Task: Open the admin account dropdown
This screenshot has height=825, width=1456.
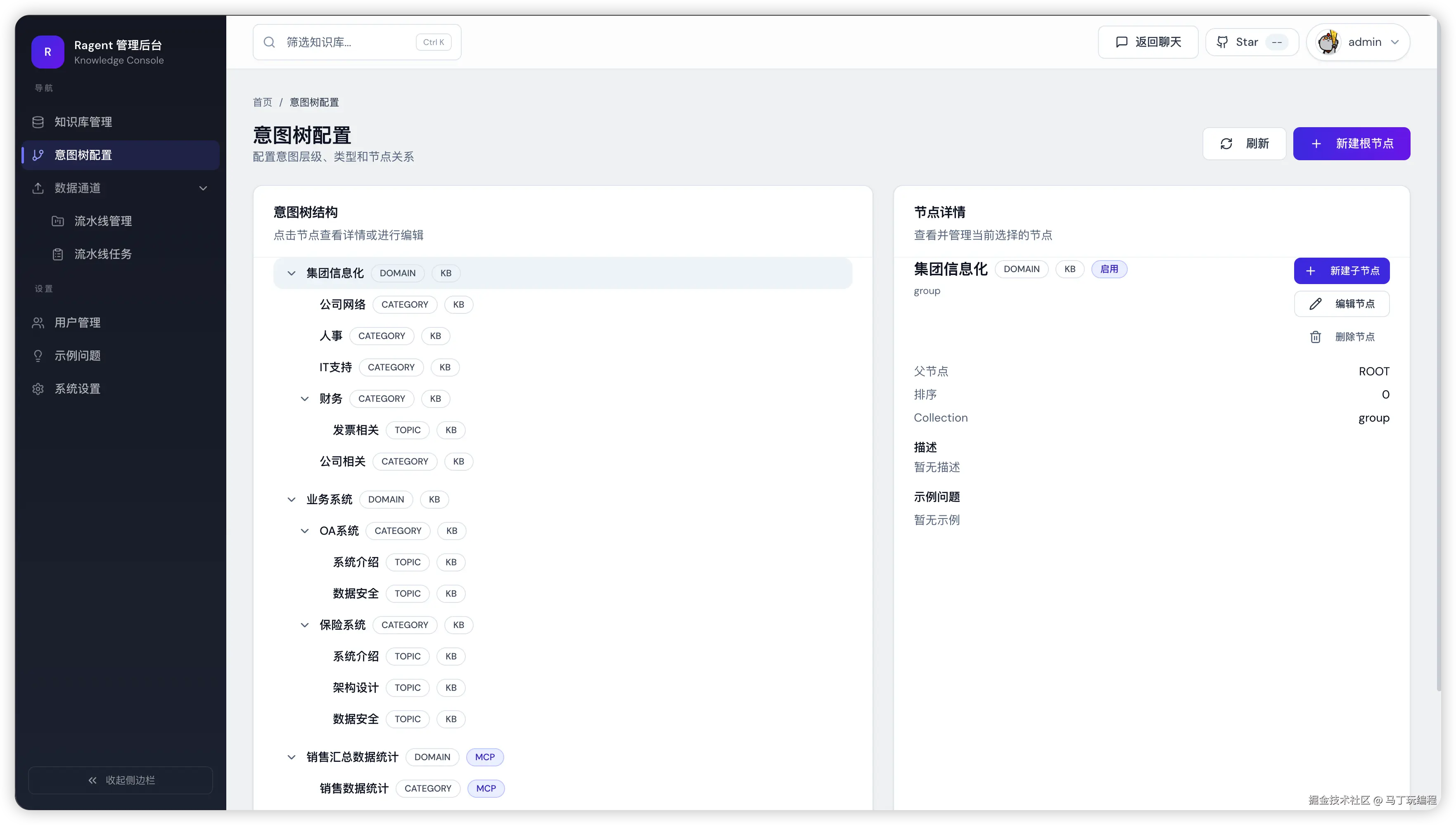Action: 1357,43
